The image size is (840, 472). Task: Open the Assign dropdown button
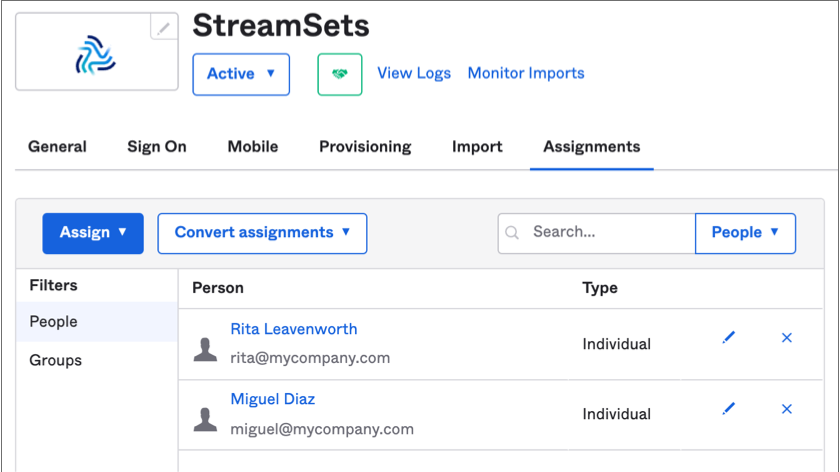[93, 233]
